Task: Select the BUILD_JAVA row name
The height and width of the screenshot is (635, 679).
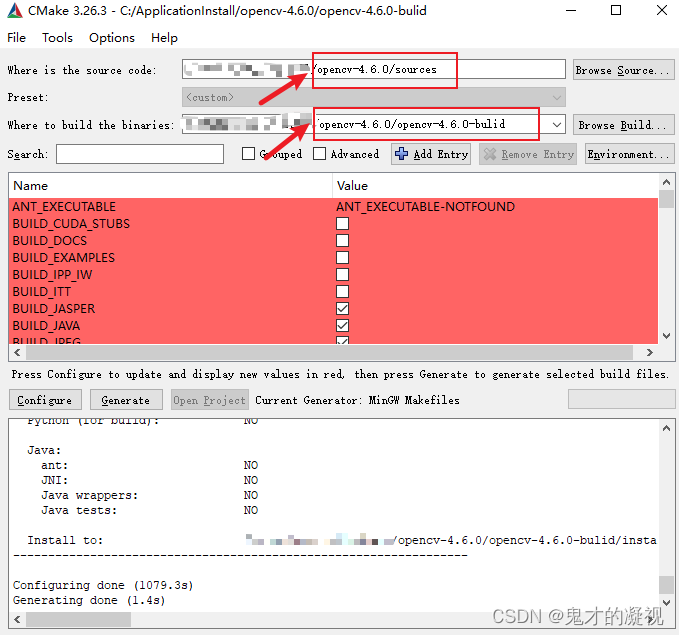Action: click(46, 325)
